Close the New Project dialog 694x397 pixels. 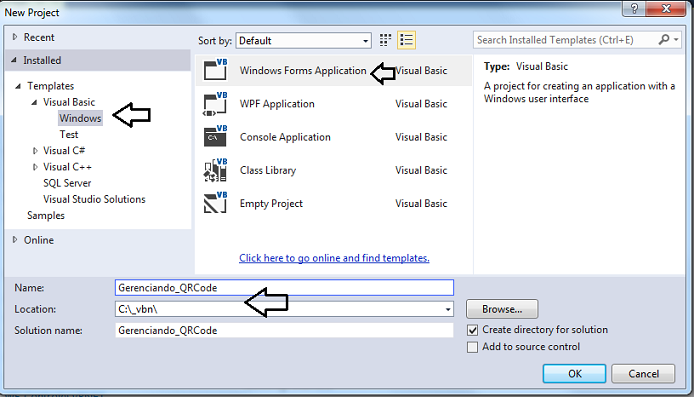click(666, 8)
